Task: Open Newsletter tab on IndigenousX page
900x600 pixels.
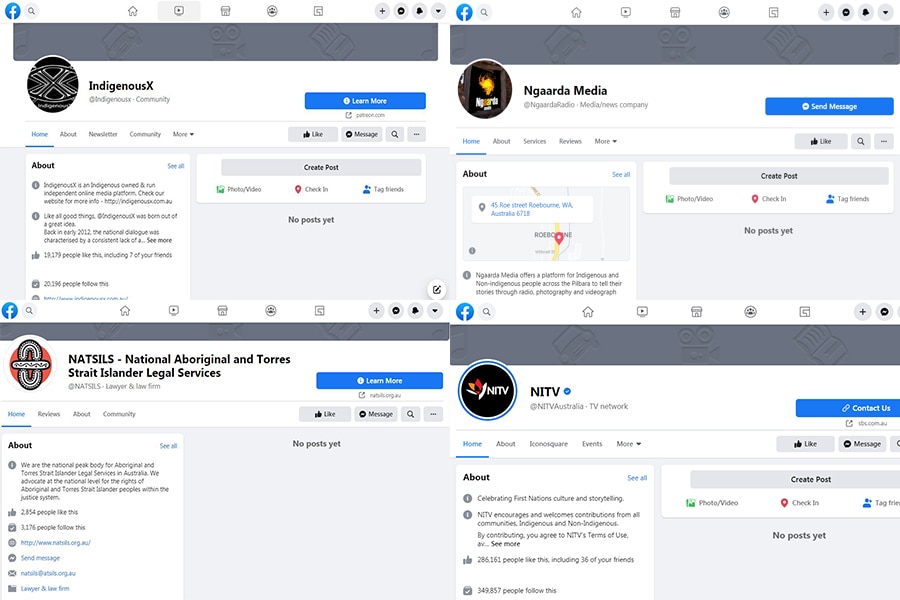Action: 103,134
